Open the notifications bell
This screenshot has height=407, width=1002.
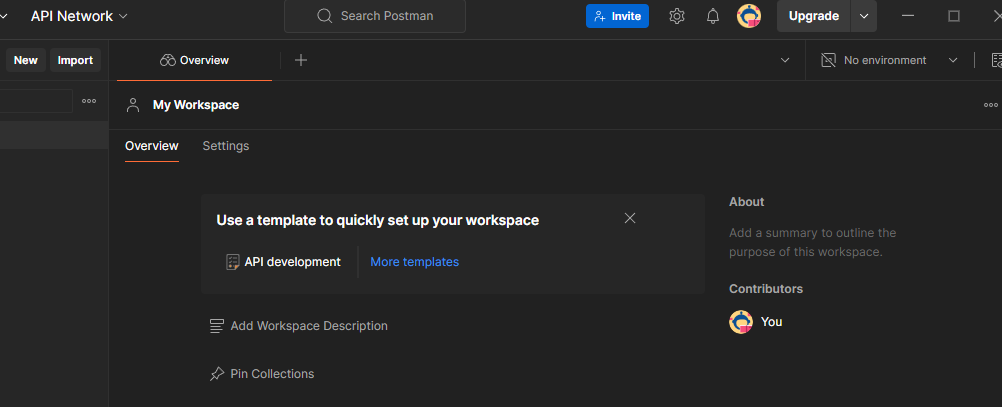click(x=713, y=16)
